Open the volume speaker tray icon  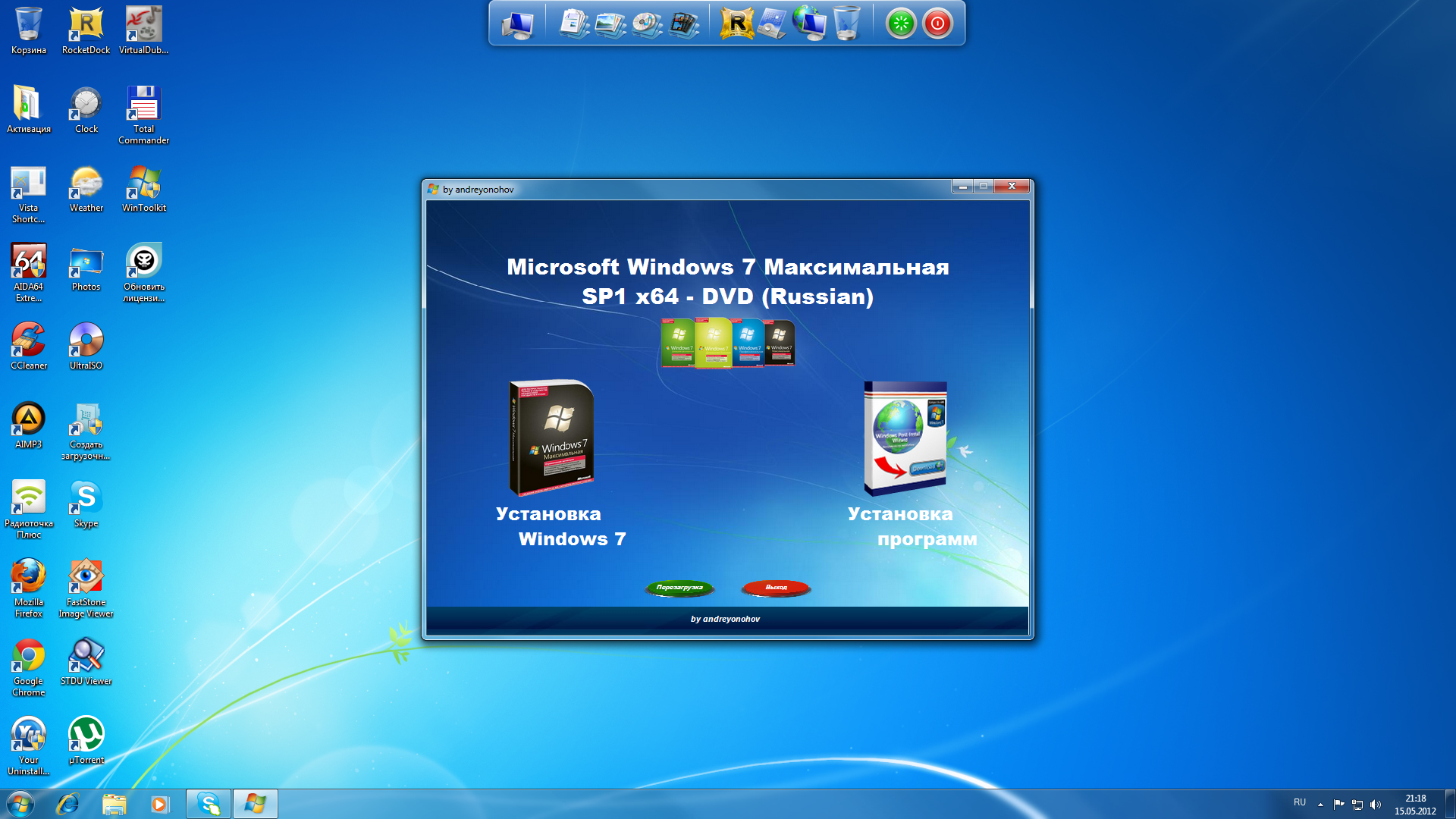tap(1376, 805)
